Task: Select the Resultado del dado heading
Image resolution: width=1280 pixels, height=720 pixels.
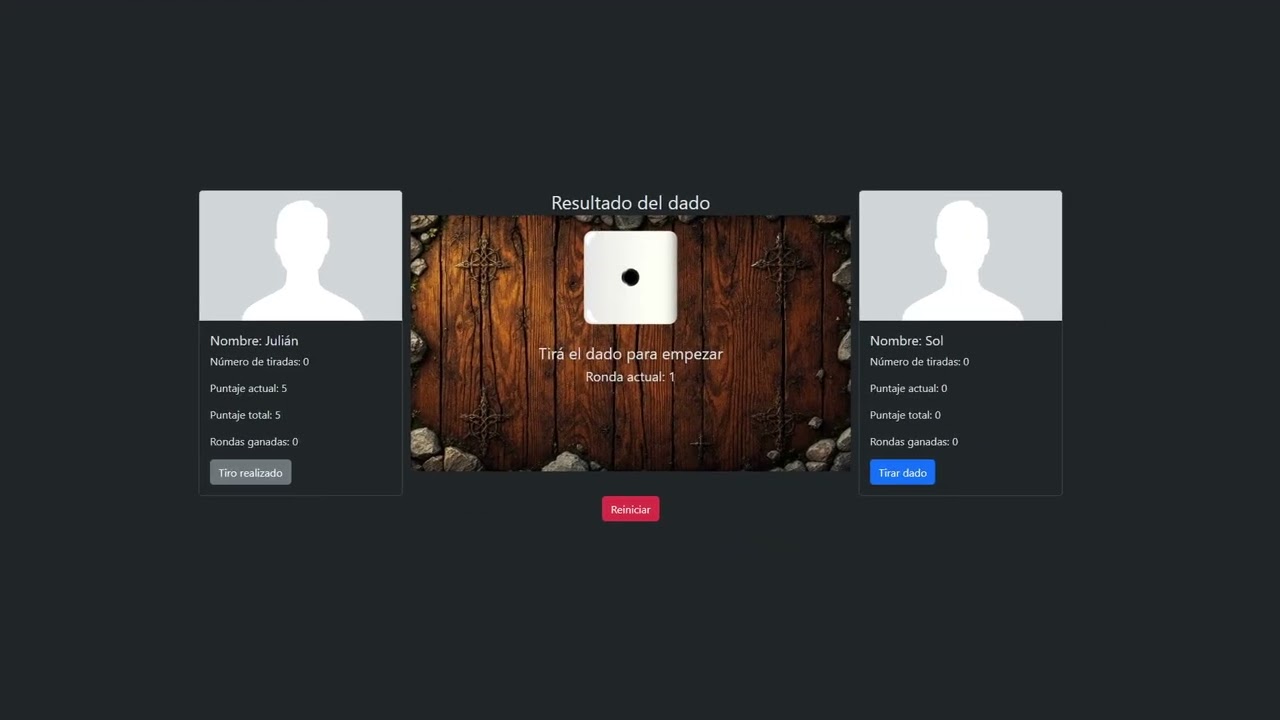Action: tap(630, 203)
